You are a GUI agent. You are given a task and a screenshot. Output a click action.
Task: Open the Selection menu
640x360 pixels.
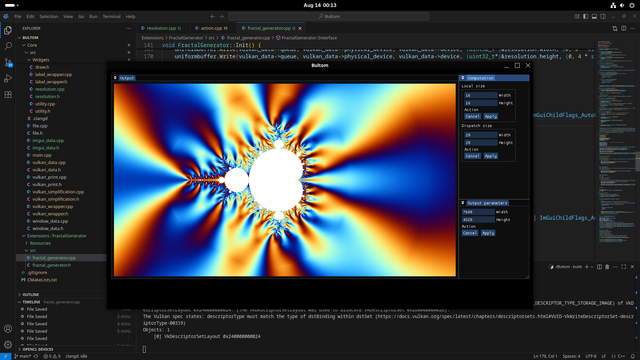click(x=49, y=16)
